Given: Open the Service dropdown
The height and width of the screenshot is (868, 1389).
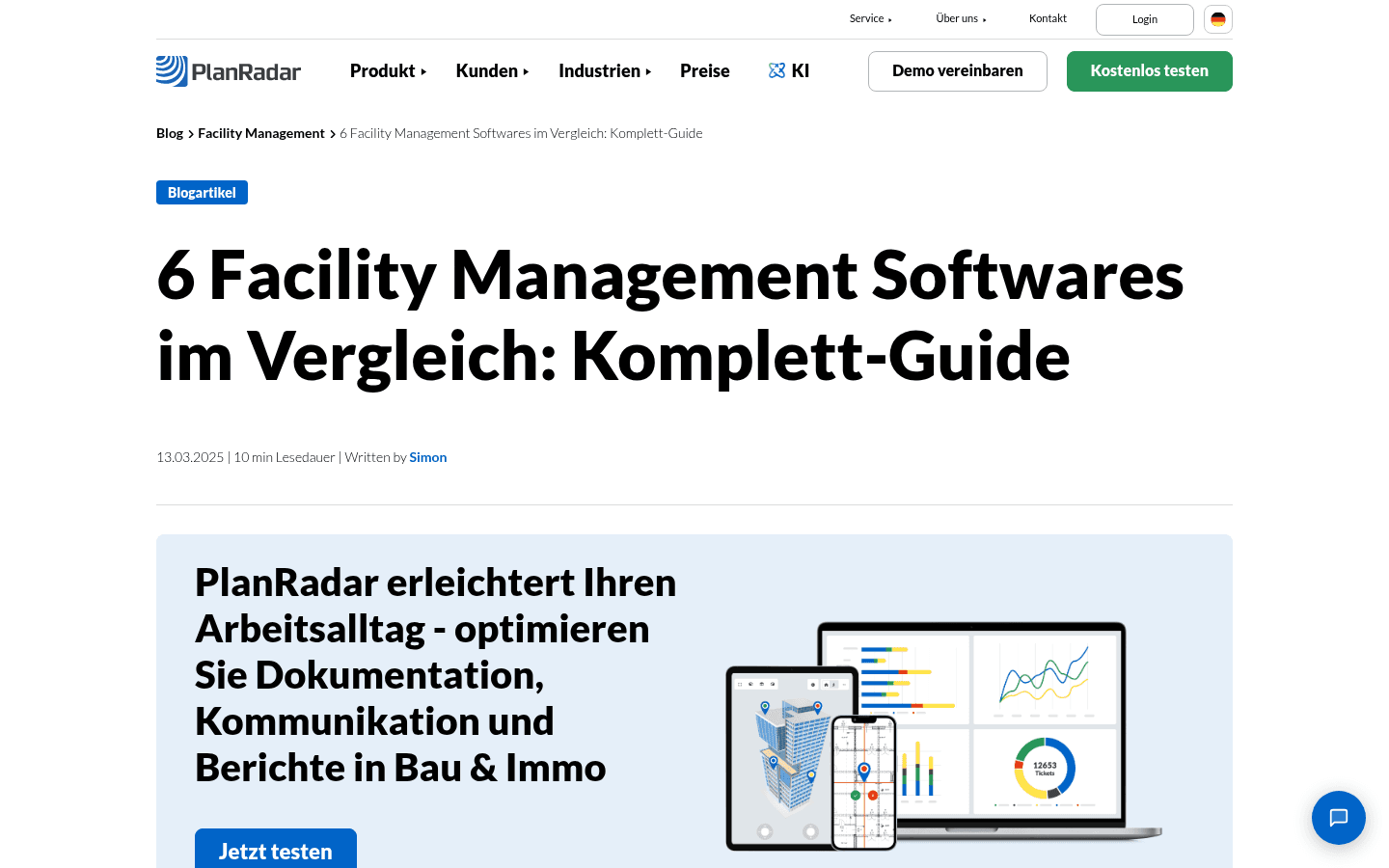Looking at the screenshot, I should click(x=870, y=18).
